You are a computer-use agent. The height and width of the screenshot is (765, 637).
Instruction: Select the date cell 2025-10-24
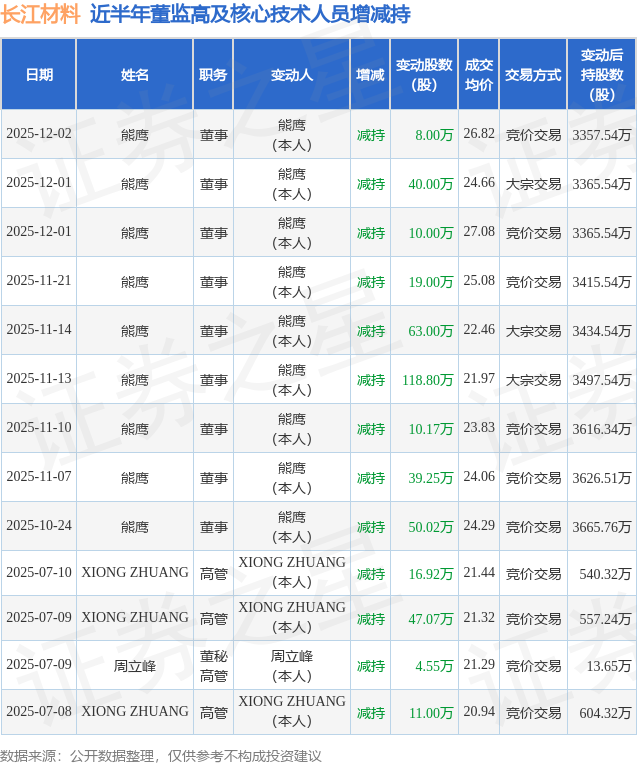point(39,526)
